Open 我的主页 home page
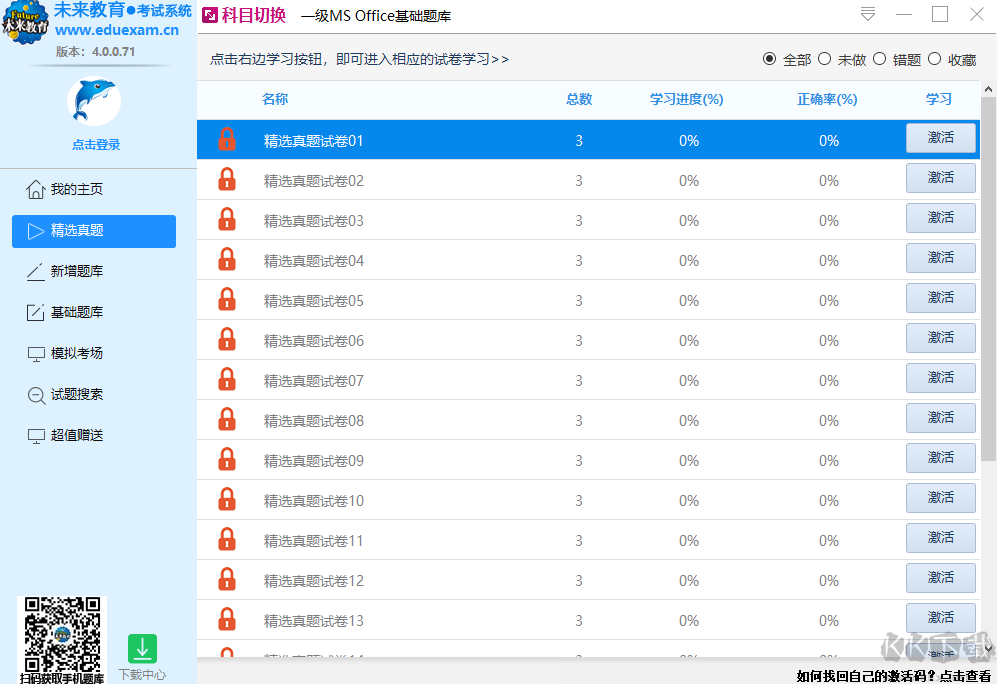Screen dimensions: 997x684 point(75,188)
